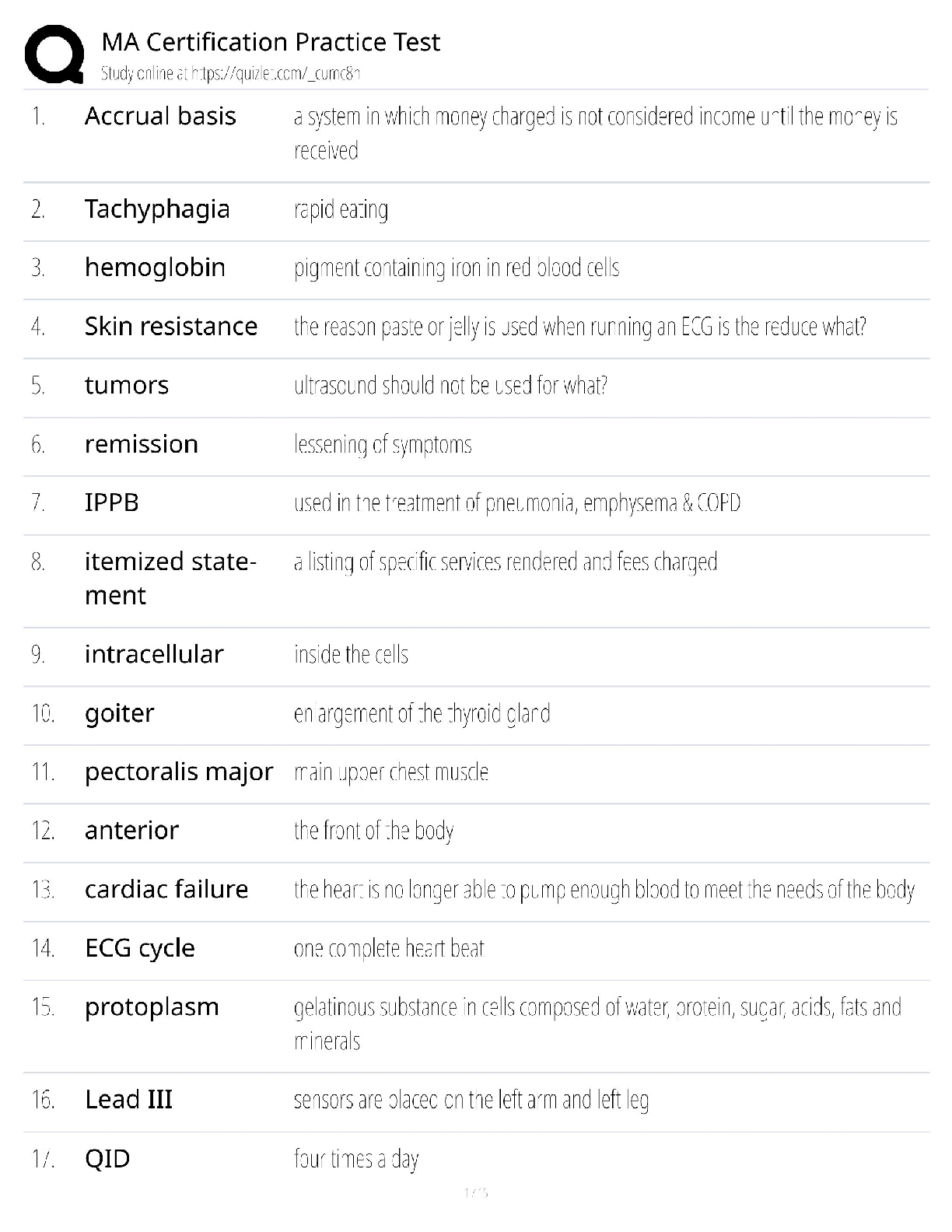
Task: Click the definition 'inside the cells'
Action: (351, 655)
